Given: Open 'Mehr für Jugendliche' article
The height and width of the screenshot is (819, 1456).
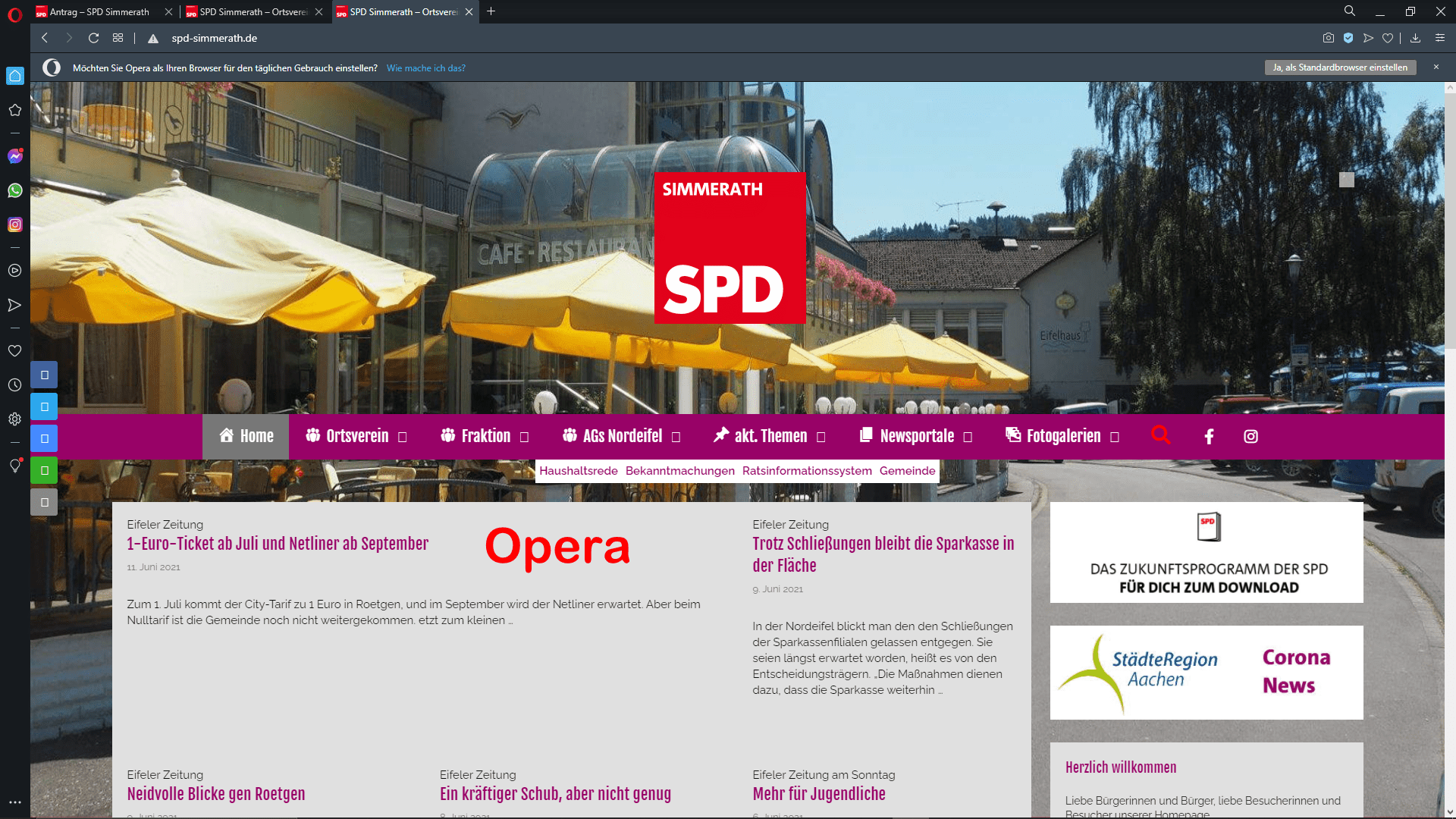Looking at the screenshot, I should click(x=819, y=794).
